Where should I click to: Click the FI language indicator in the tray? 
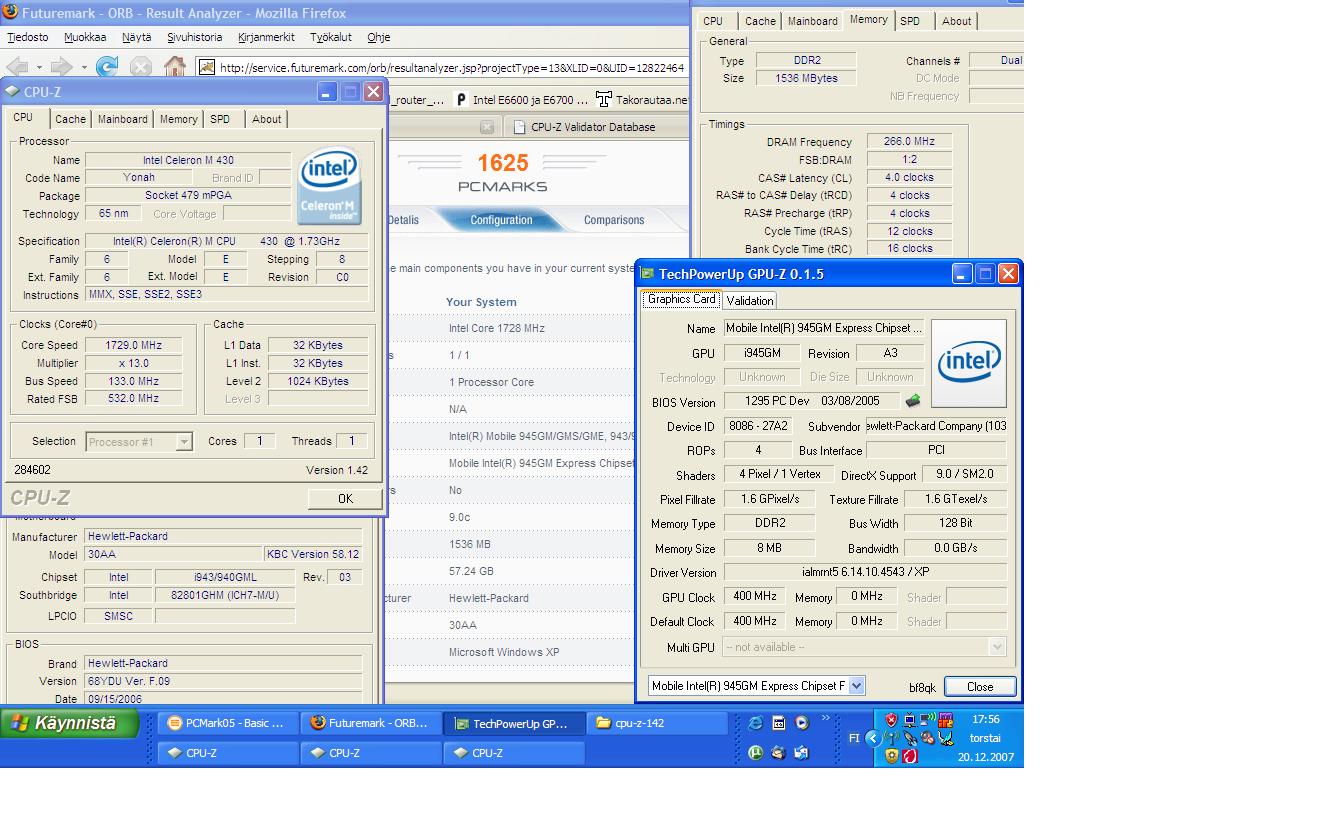(x=854, y=738)
